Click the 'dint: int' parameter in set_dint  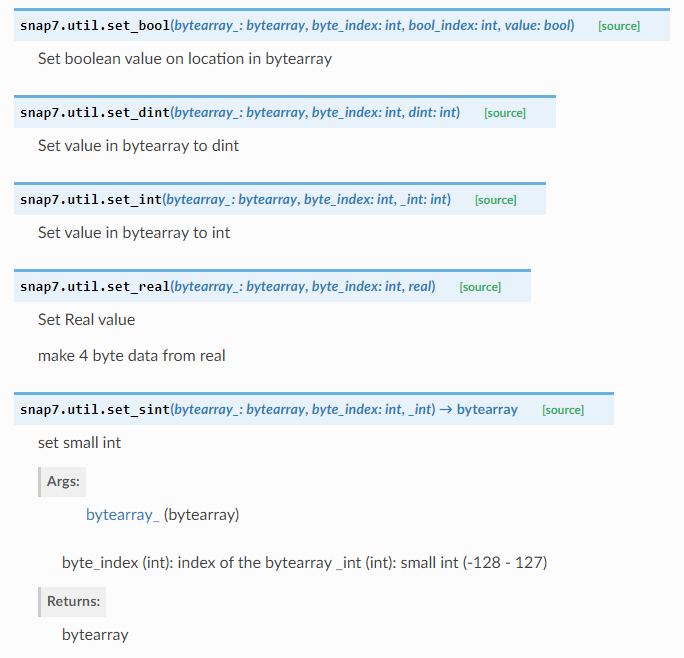[x=432, y=112]
